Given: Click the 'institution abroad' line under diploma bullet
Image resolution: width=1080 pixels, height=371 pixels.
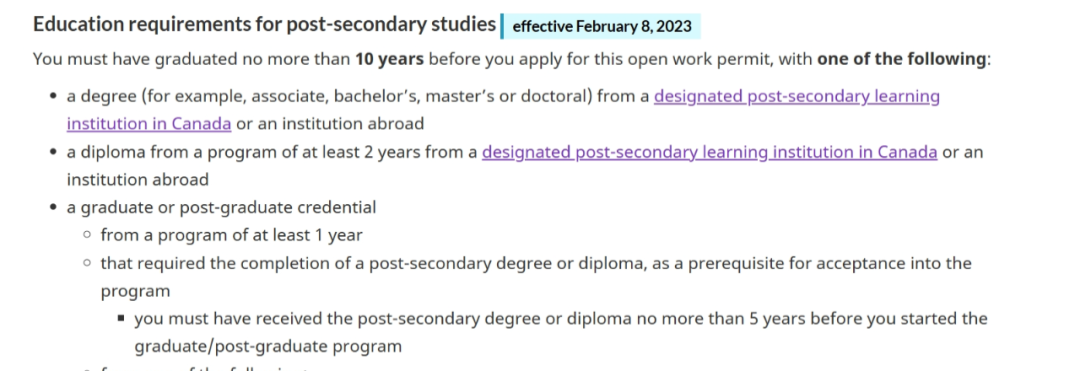Looking at the screenshot, I should [x=137, y=180].
